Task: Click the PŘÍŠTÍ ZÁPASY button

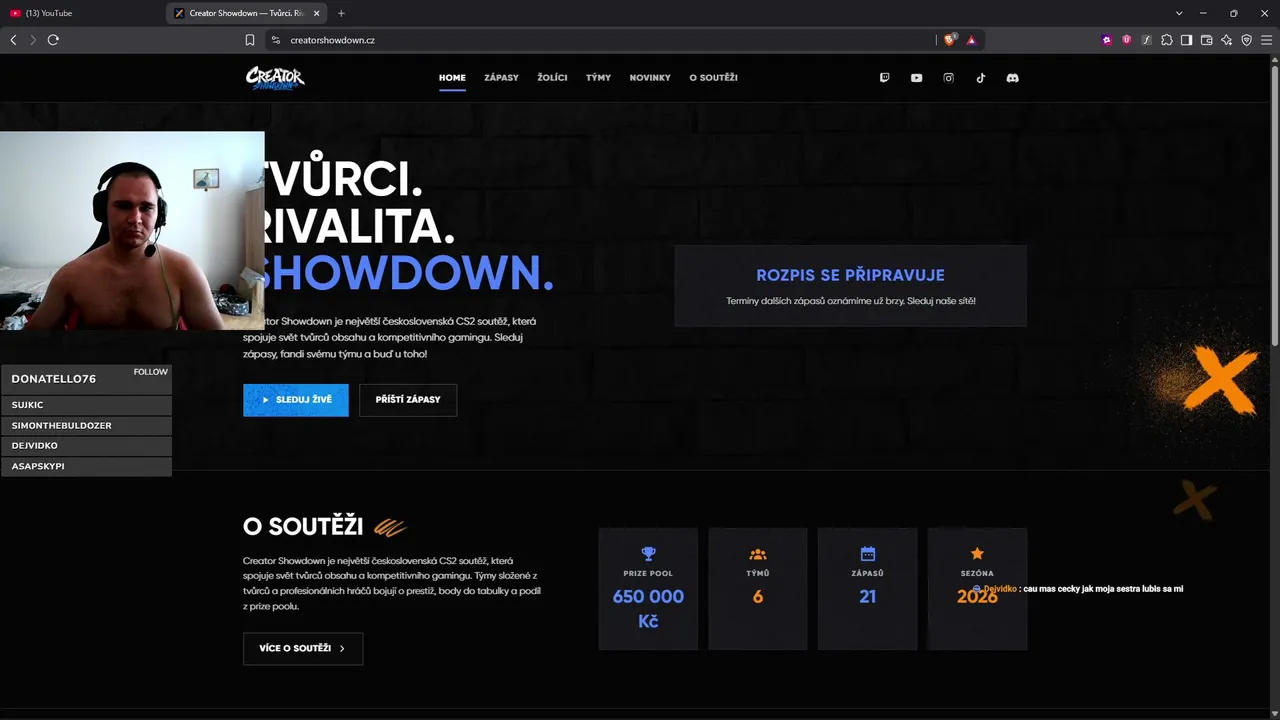Action: [408, 400]
